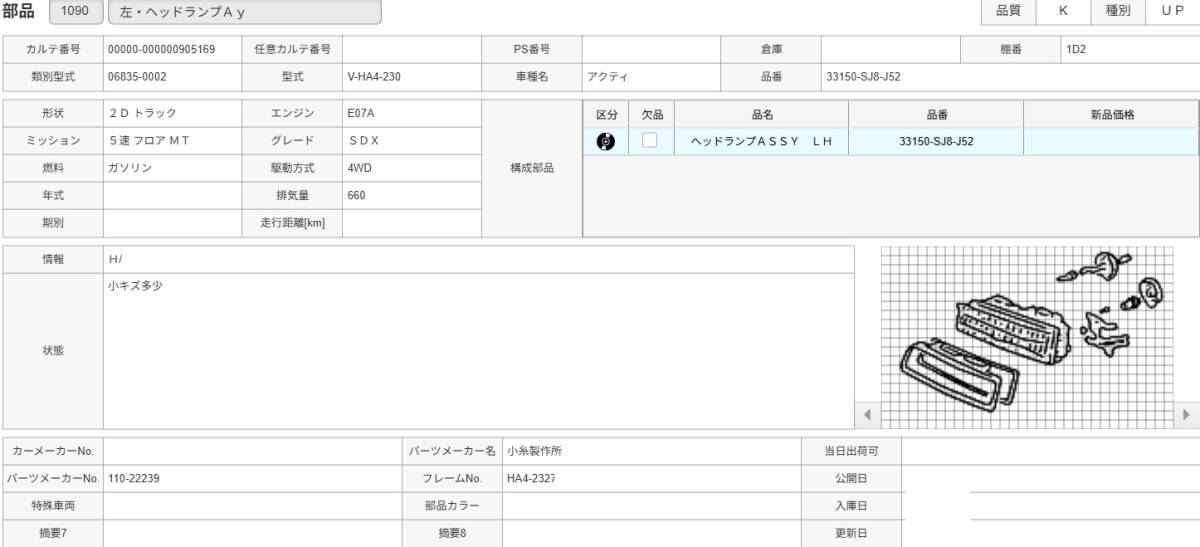This screenshot has height=547, width=1200.
Task: Click the empty 走行距離[km] field
Action: (x=412, y=223)
